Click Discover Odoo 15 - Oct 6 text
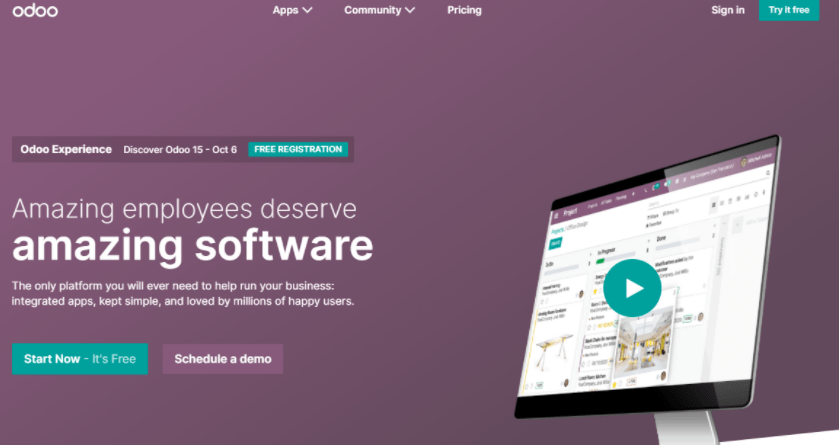The width and height of the screenshot is (840, 446). point(180,150)
